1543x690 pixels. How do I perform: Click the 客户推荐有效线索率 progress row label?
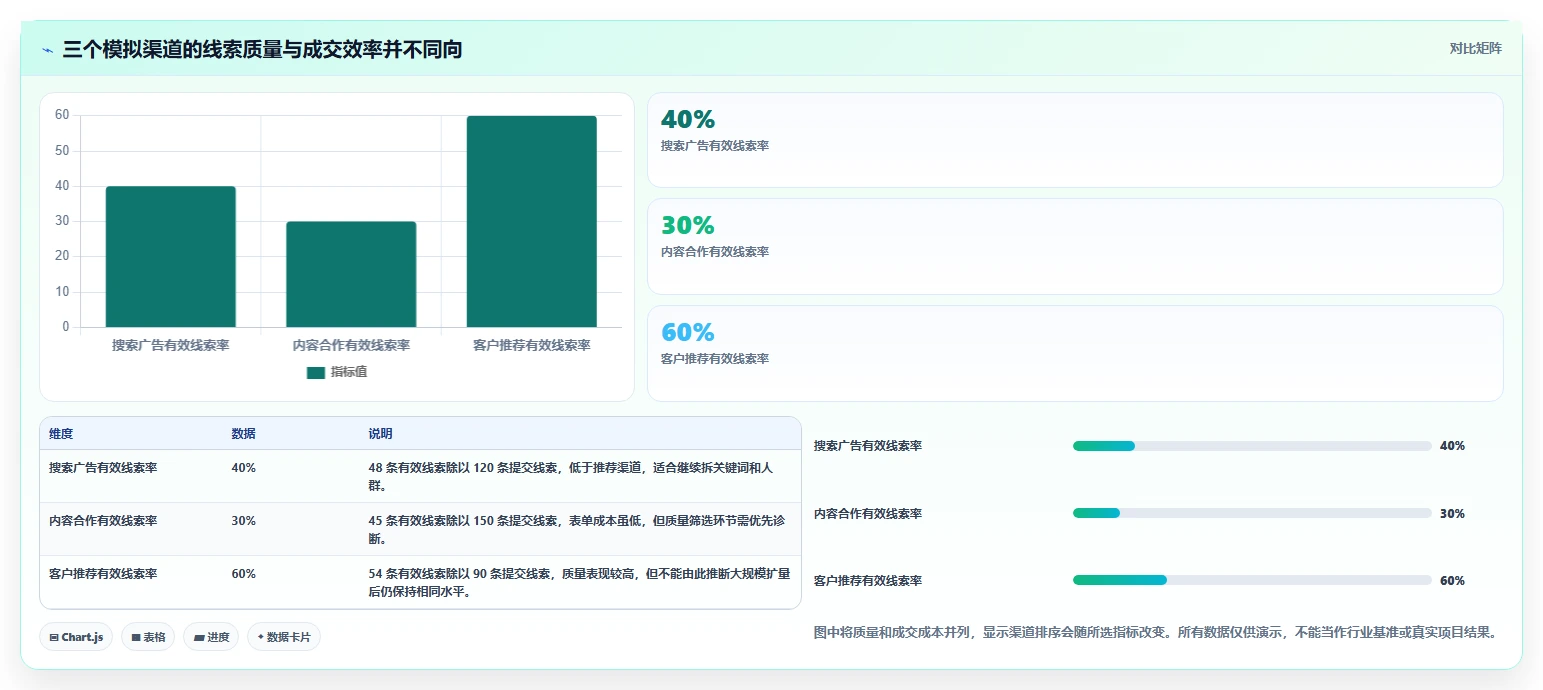pos(868,580)
